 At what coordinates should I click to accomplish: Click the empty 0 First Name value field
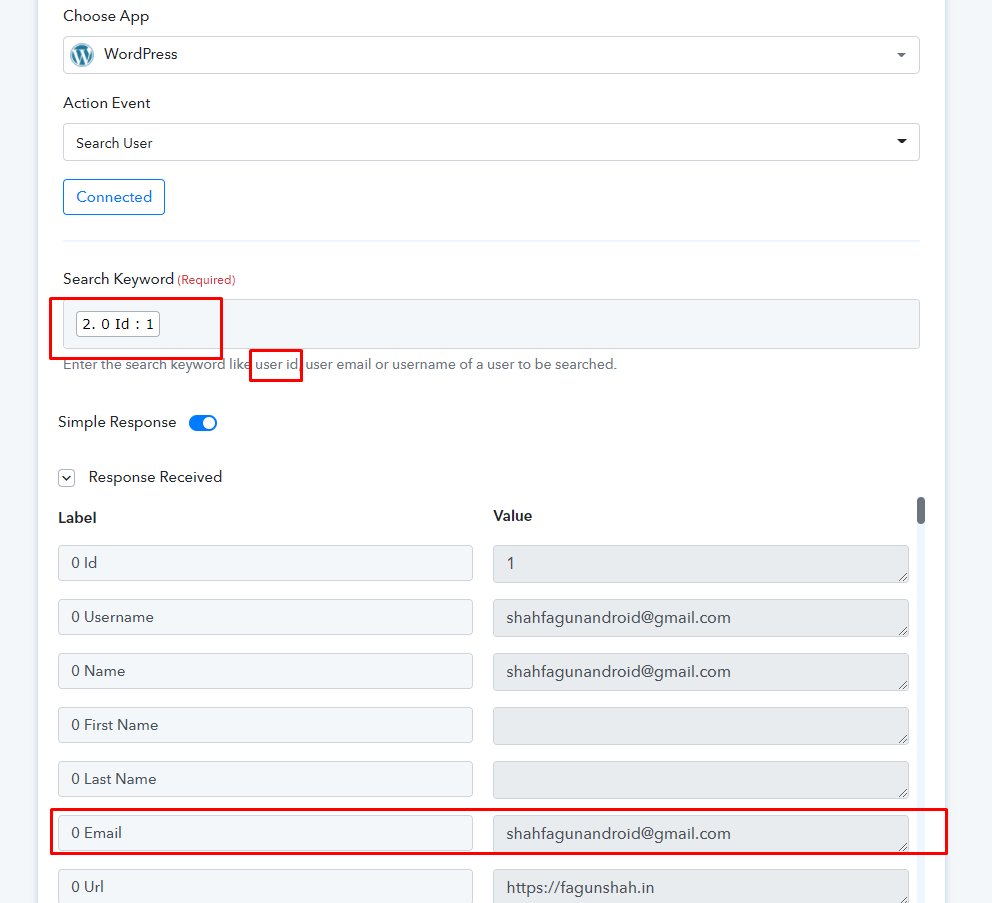(700, 726)
